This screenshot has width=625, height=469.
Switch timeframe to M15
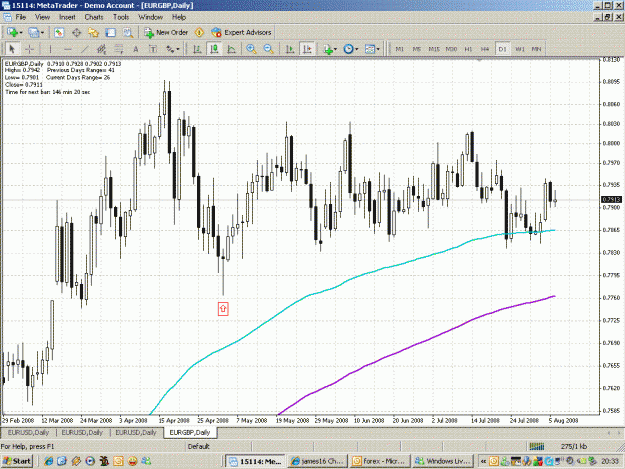pos(434,49)
